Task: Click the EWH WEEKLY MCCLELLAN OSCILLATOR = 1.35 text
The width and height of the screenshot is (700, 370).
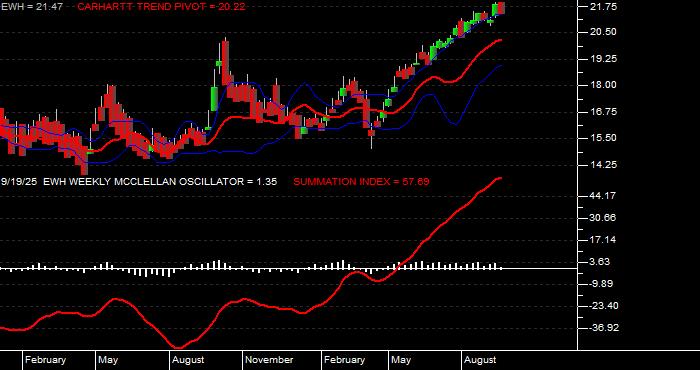Action: [x=160, y=182]
